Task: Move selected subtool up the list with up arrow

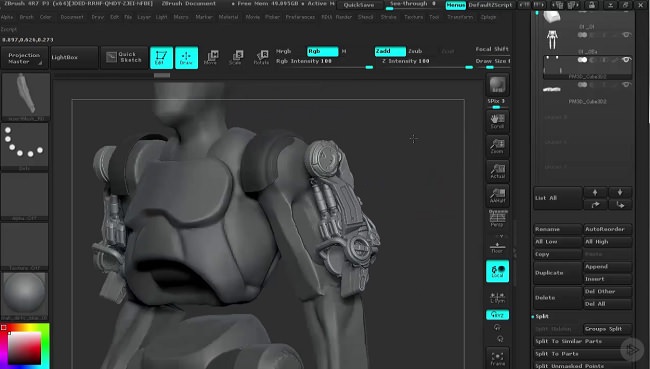Action: tap(595, 192)
